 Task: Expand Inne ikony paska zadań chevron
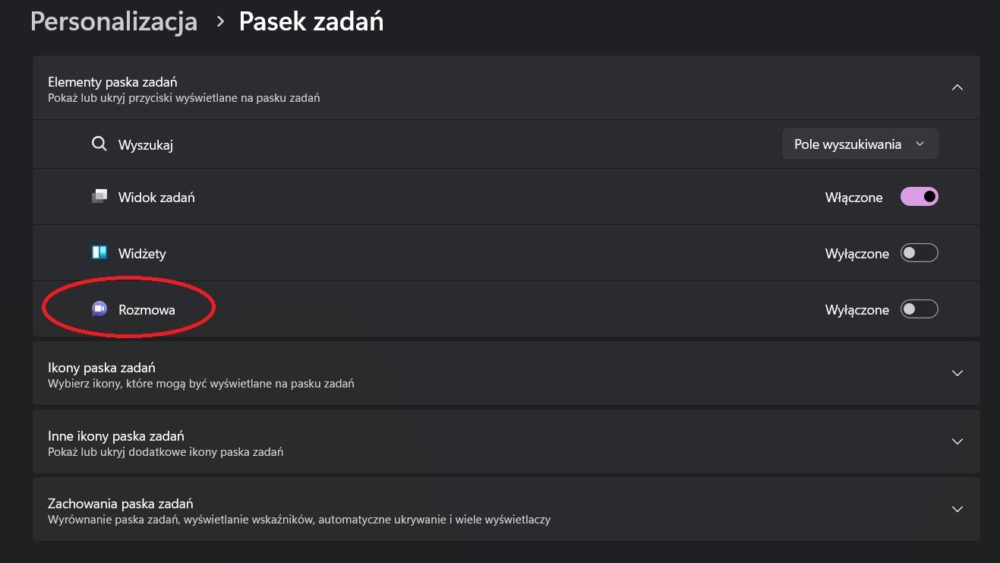pyautogui.click(x=957, y=441)
